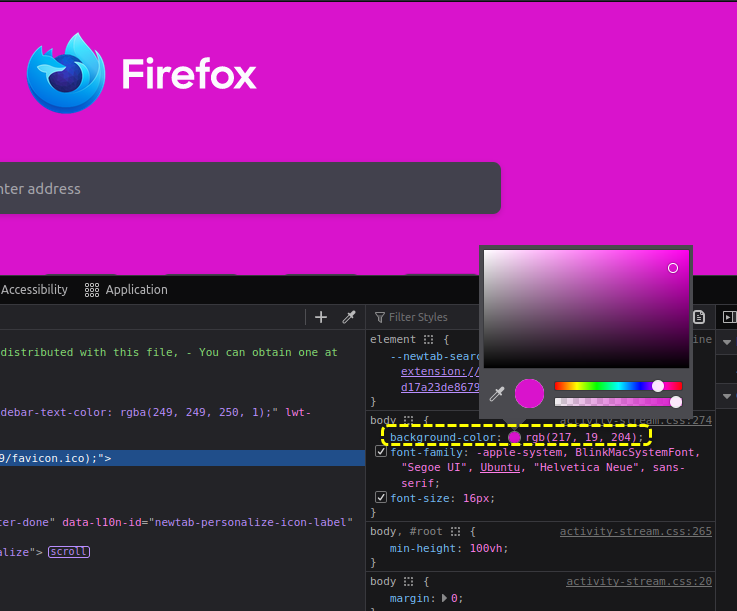Image resolution: width=737 pixels, height=611 pixels.
Task: Toggle font-family declaration checkbox
Action: (x=381, y=452)
